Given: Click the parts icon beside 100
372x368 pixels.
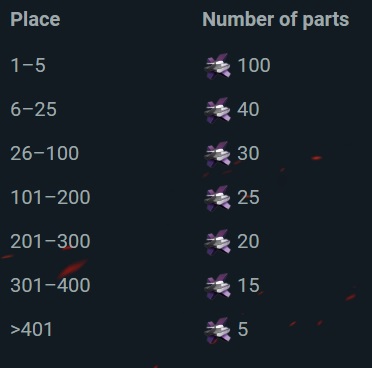Looking at the screenshot, I should coord(217,66).
